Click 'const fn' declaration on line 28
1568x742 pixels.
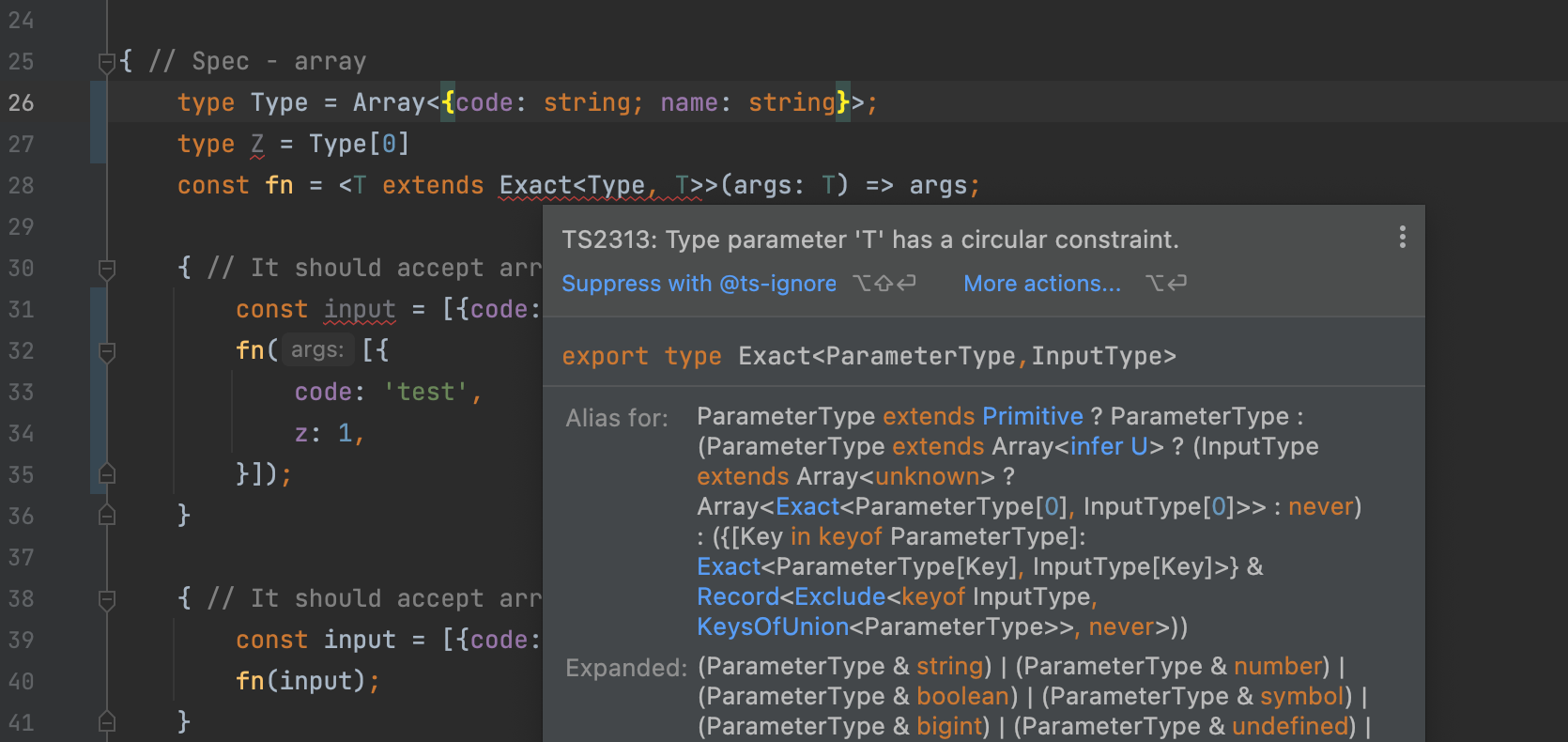pos(236,185)
